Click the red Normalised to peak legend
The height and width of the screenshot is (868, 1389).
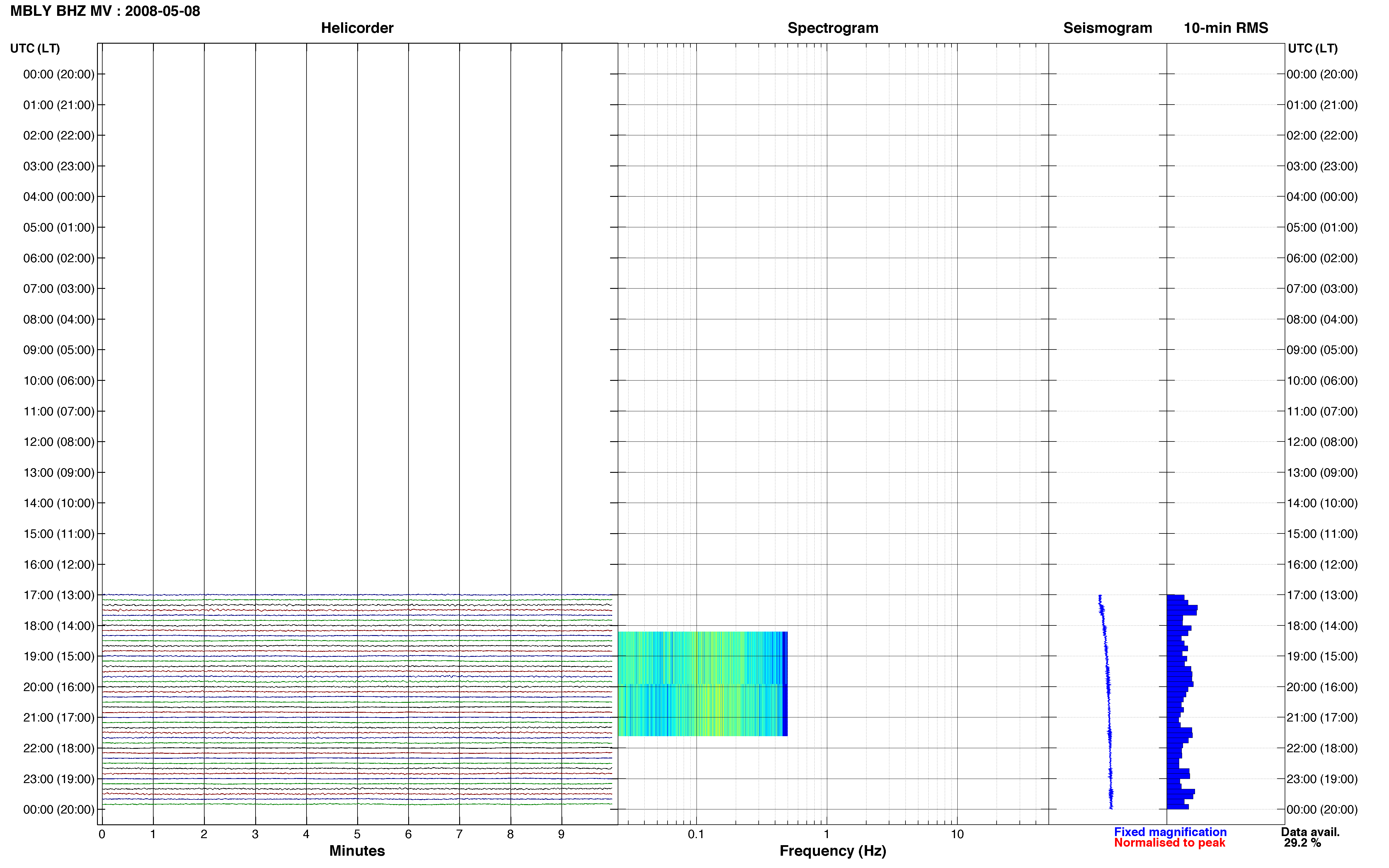pyautogui.click(x=1170, y=843)
